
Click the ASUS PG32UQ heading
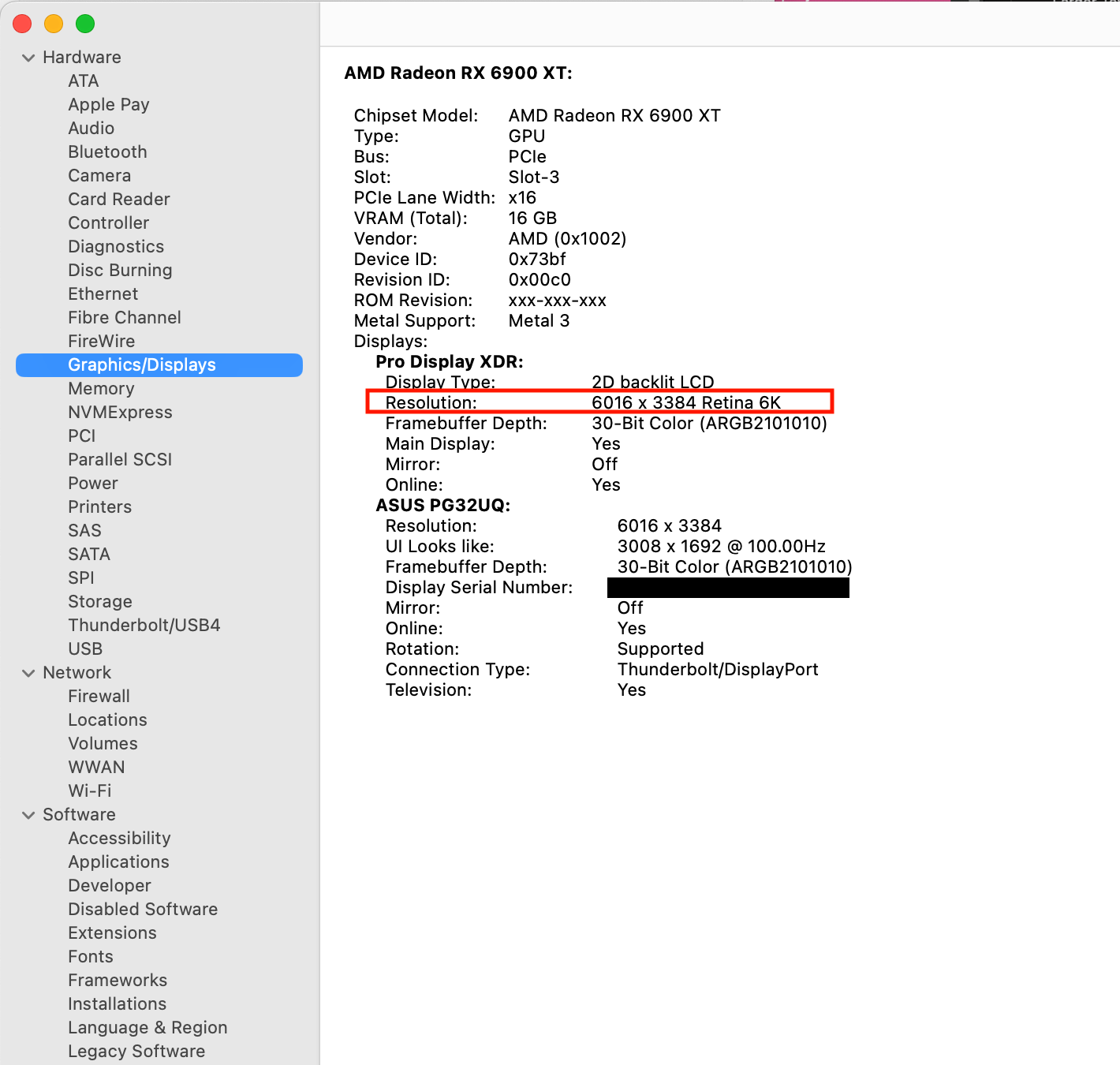(x=443, y=506)
